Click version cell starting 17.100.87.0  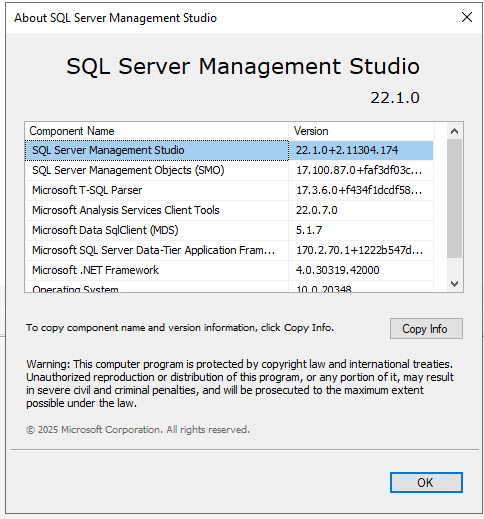[x=361, y=170]
